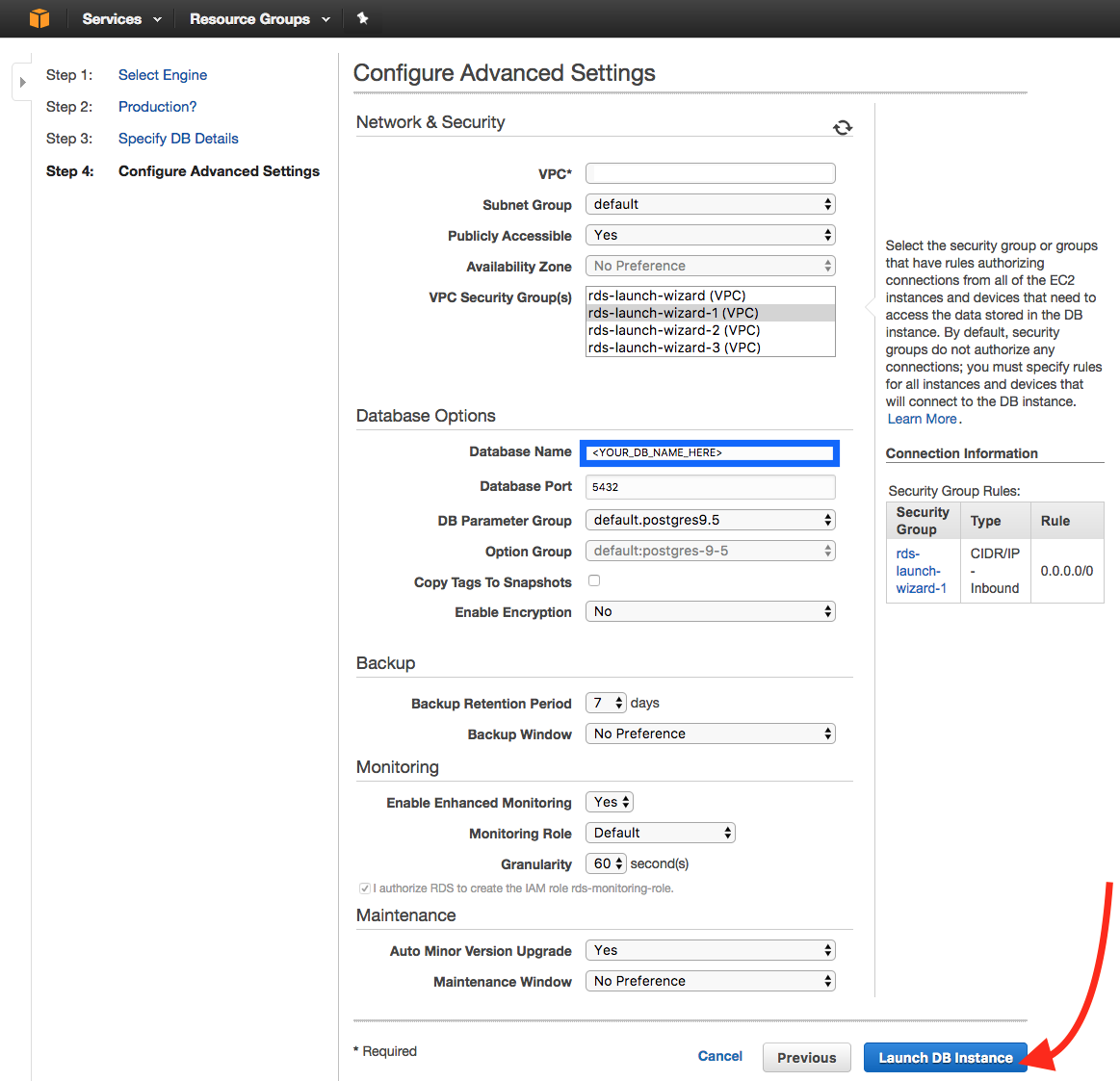Open the Backup Window dropdown
This screenshot has height=1081, width=1120.
tap(710, 734)
